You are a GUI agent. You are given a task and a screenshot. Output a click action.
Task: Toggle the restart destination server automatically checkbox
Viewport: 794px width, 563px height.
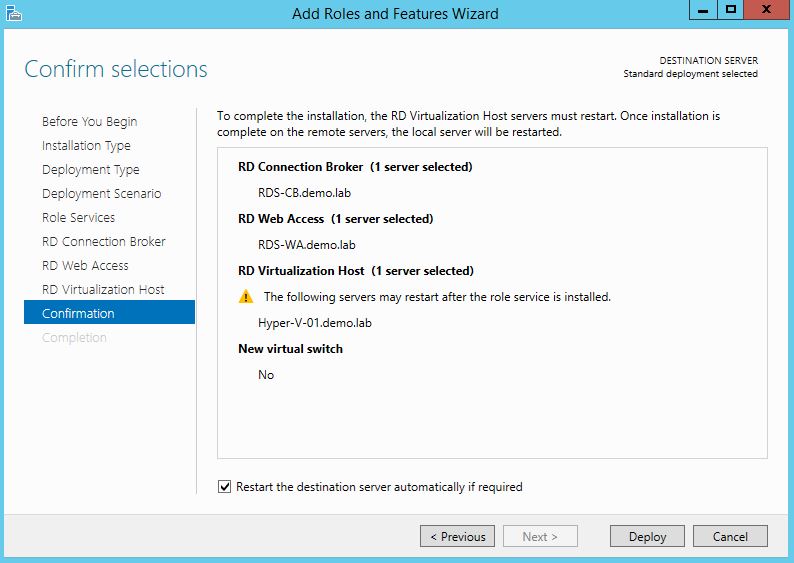click(x=224, y=487)
